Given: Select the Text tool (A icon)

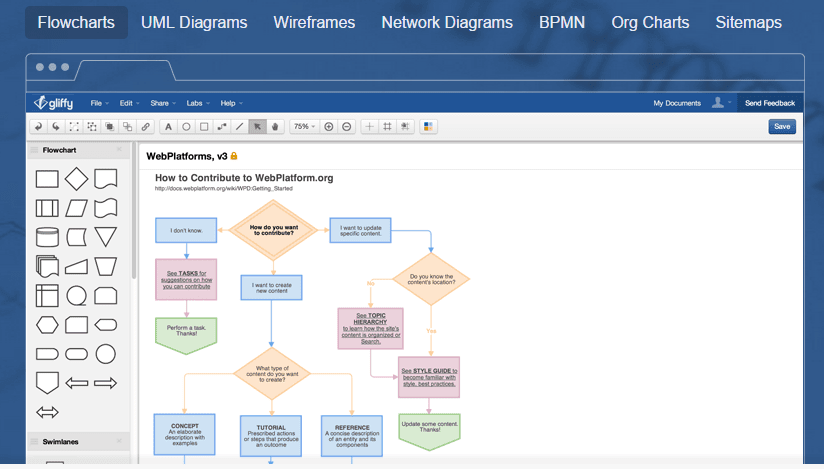Looking at the screenshot, I should (x=168, y=127).
